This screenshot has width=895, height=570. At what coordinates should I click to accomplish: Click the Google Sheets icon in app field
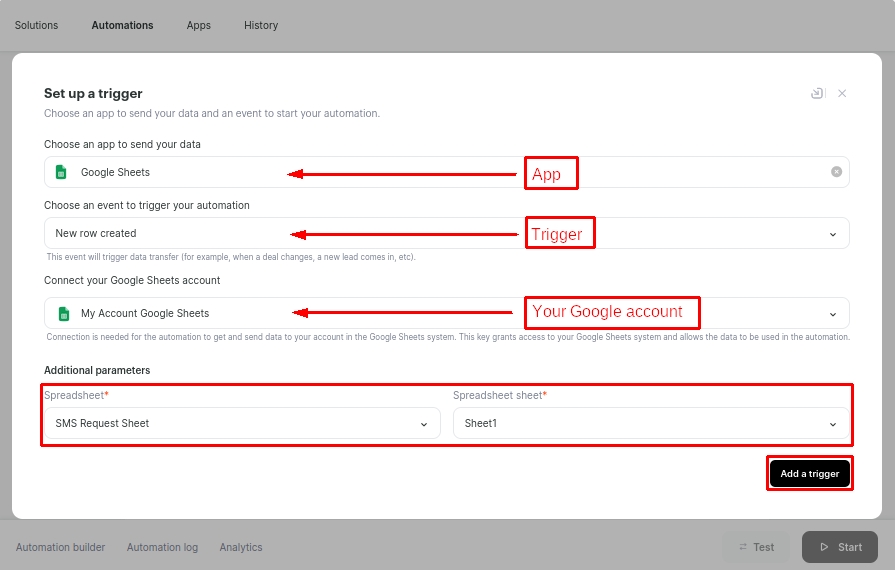click(62, 172)
